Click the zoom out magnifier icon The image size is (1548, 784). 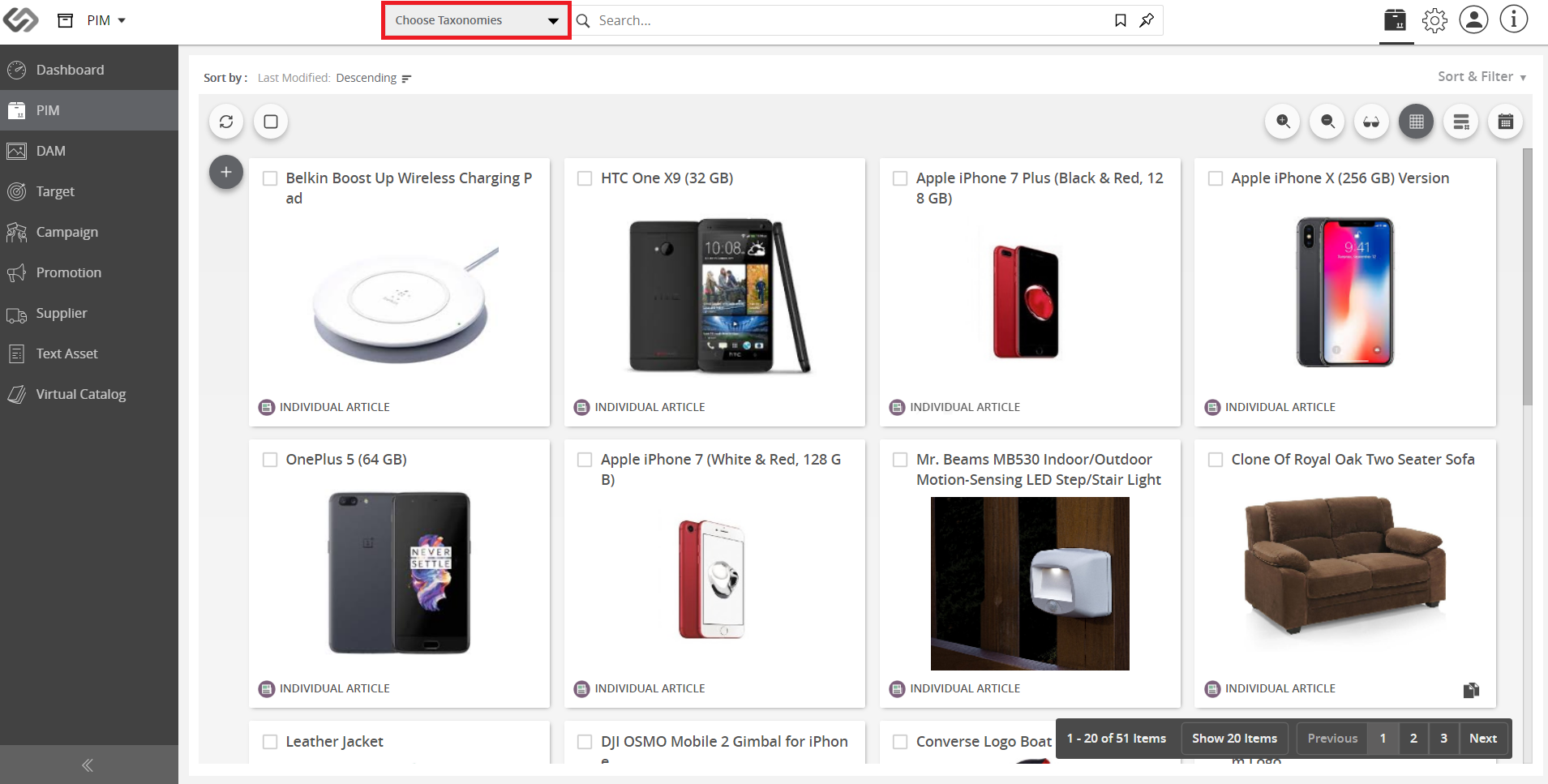(1327, 122)
